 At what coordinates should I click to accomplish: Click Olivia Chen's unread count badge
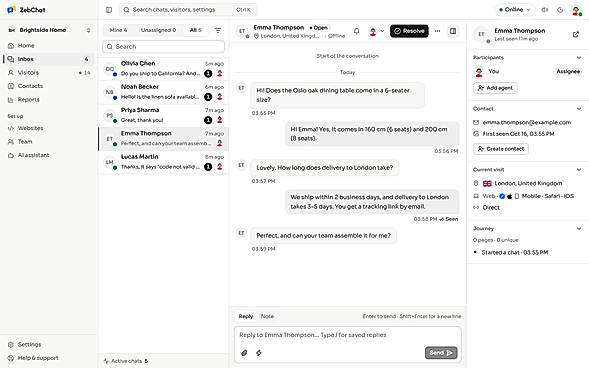[x=208, y=74]
